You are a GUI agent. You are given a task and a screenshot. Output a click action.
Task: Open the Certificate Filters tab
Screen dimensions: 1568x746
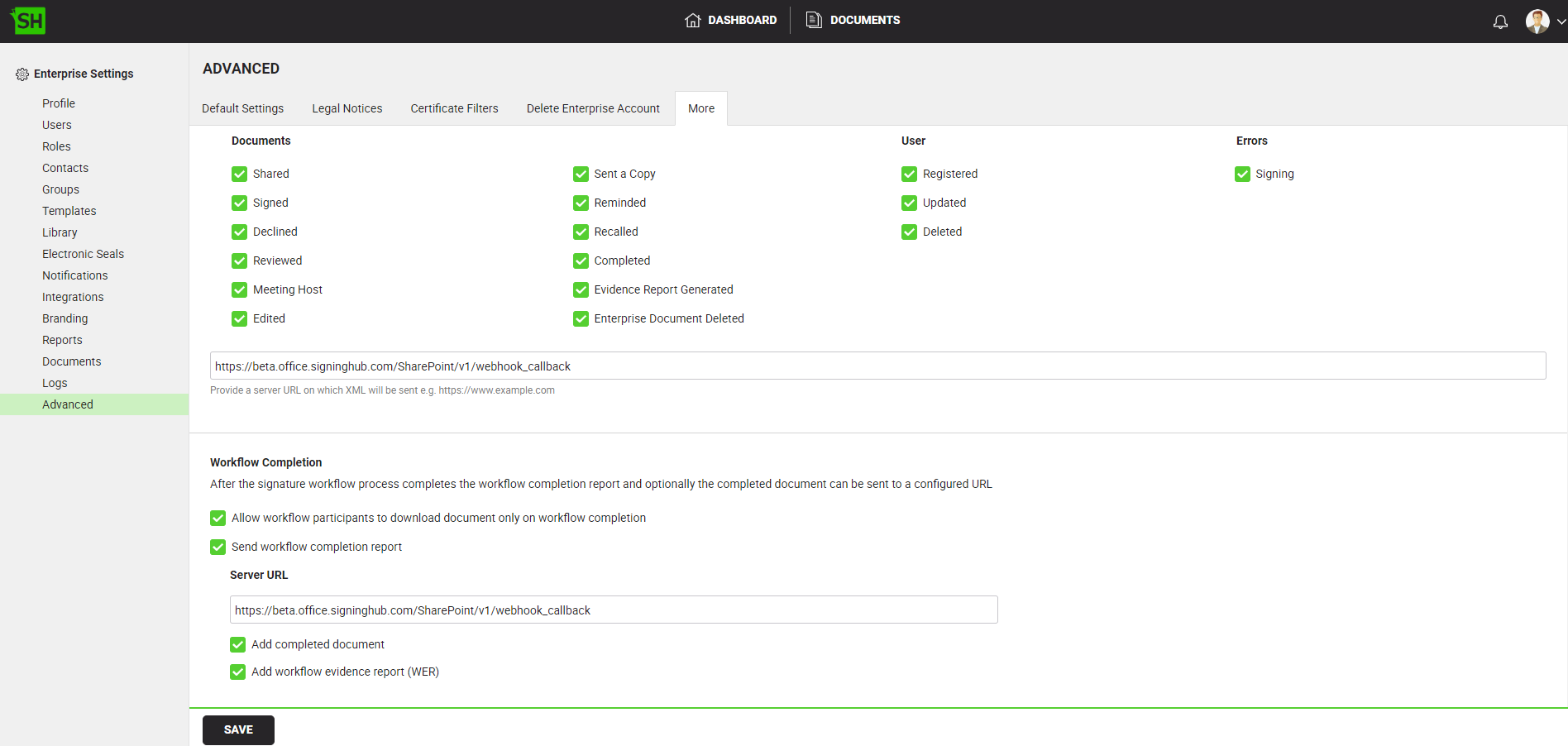pos(454,108)
